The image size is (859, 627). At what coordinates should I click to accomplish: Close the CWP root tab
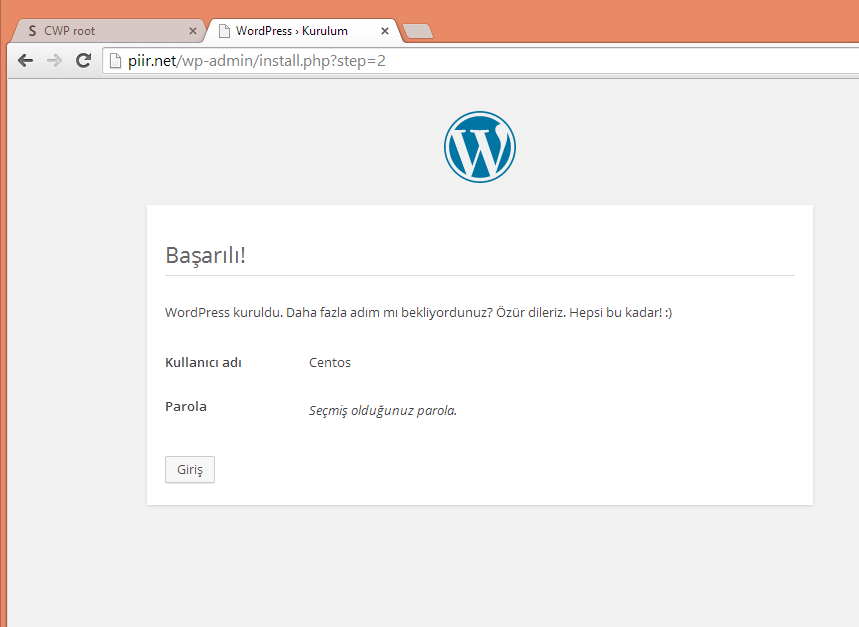pos(193,31)
